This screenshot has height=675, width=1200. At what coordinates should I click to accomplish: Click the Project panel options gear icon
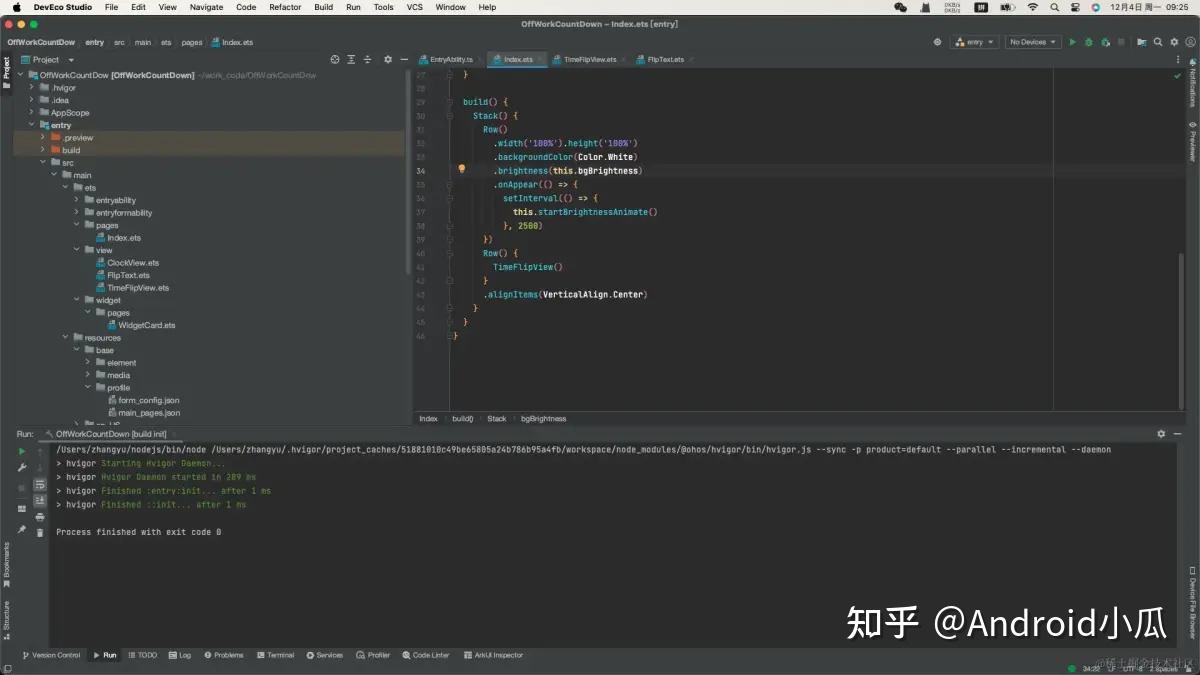[x=388, y=60]
